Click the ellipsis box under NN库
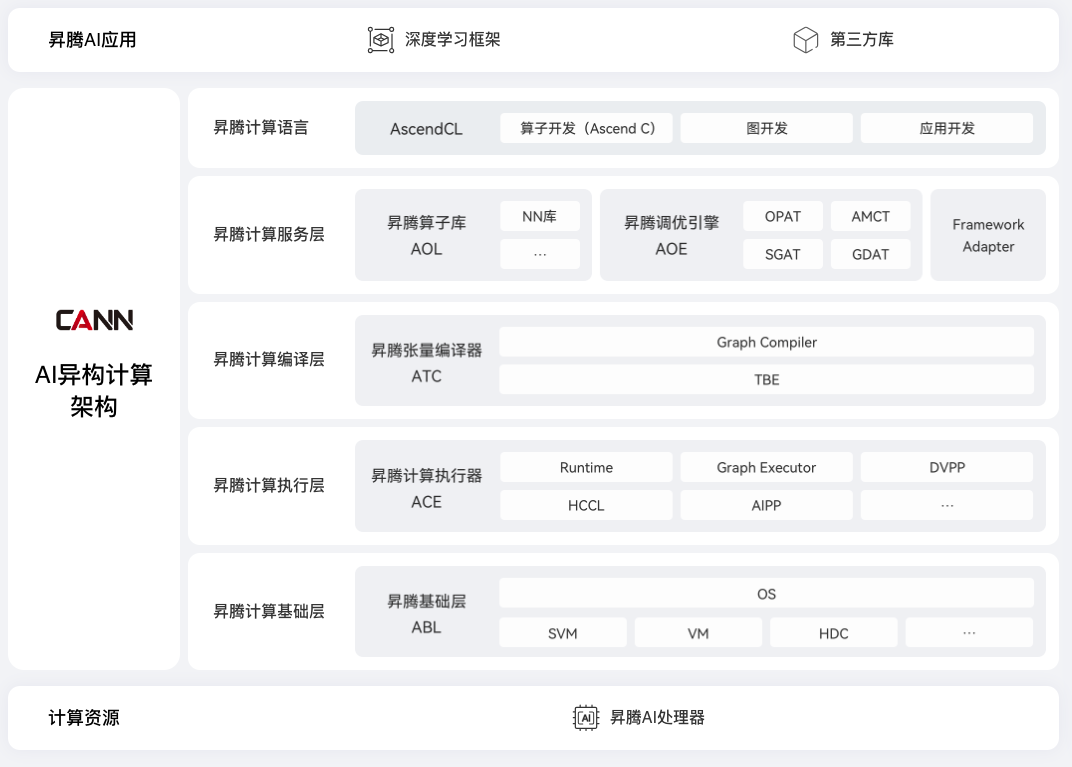 540,254
